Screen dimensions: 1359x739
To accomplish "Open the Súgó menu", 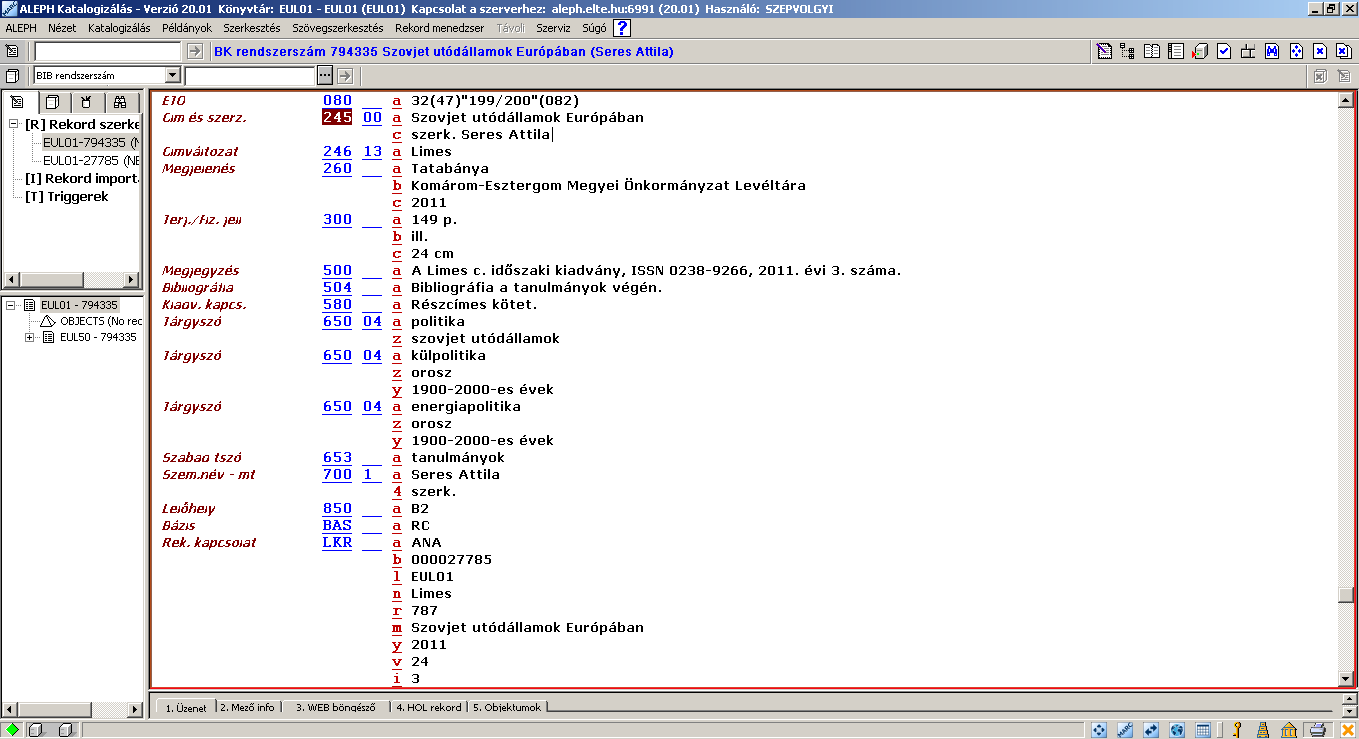I will [x=594, y=28].
